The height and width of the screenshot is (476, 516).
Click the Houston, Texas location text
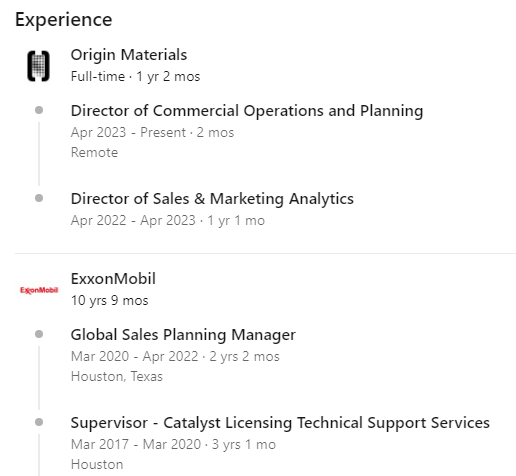(x=117, y=377)
